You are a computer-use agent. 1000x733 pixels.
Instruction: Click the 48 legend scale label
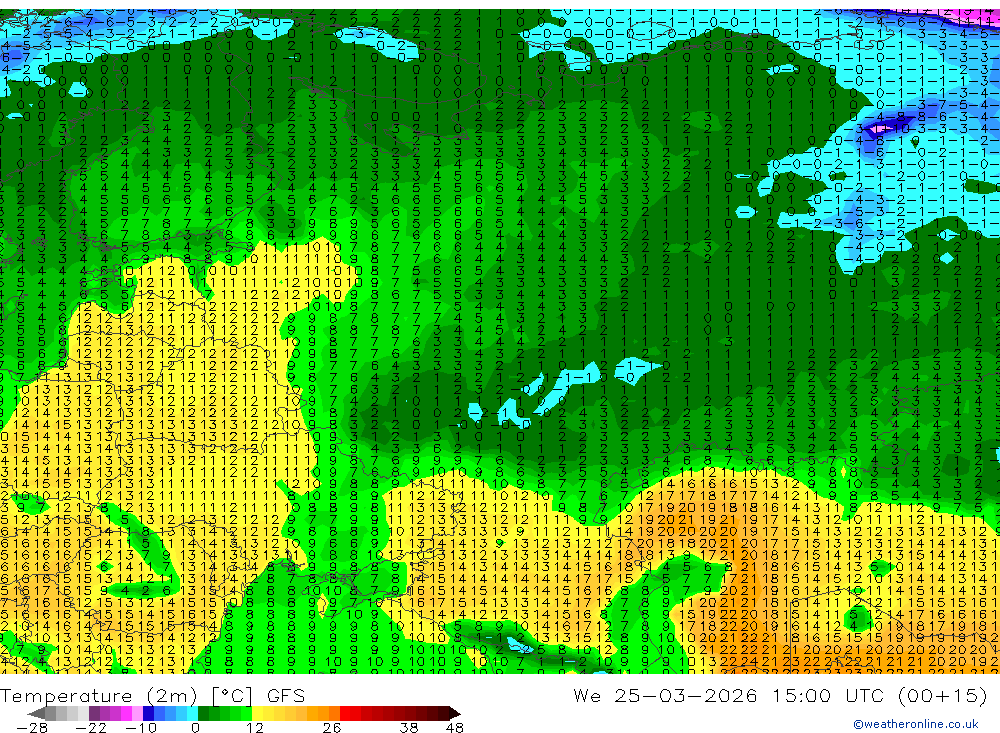coord(455,727)
